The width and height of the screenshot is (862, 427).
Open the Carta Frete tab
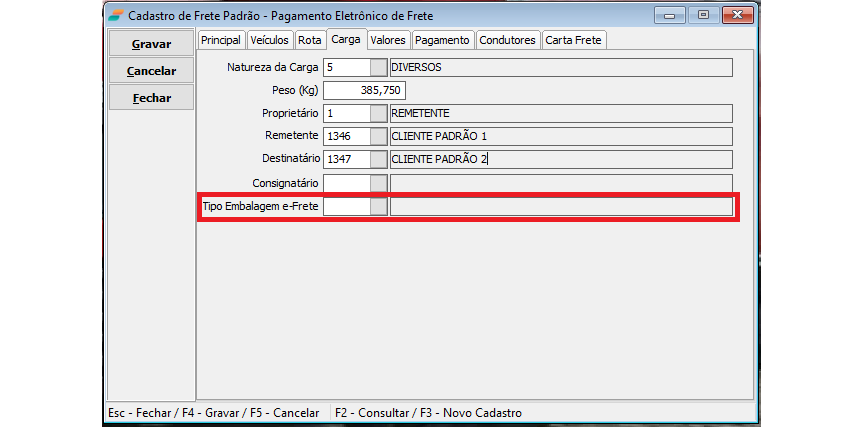pos(574,40)
